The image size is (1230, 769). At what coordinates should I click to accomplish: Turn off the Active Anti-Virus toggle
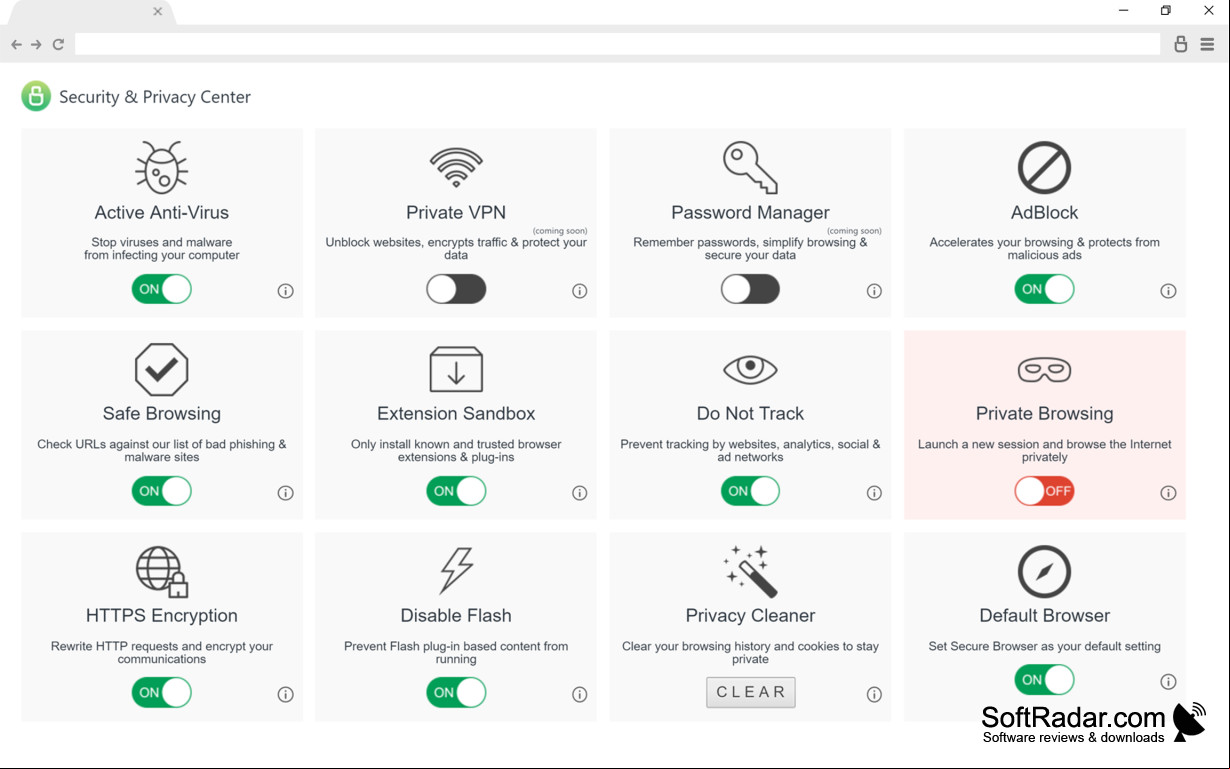pos(161,289)
